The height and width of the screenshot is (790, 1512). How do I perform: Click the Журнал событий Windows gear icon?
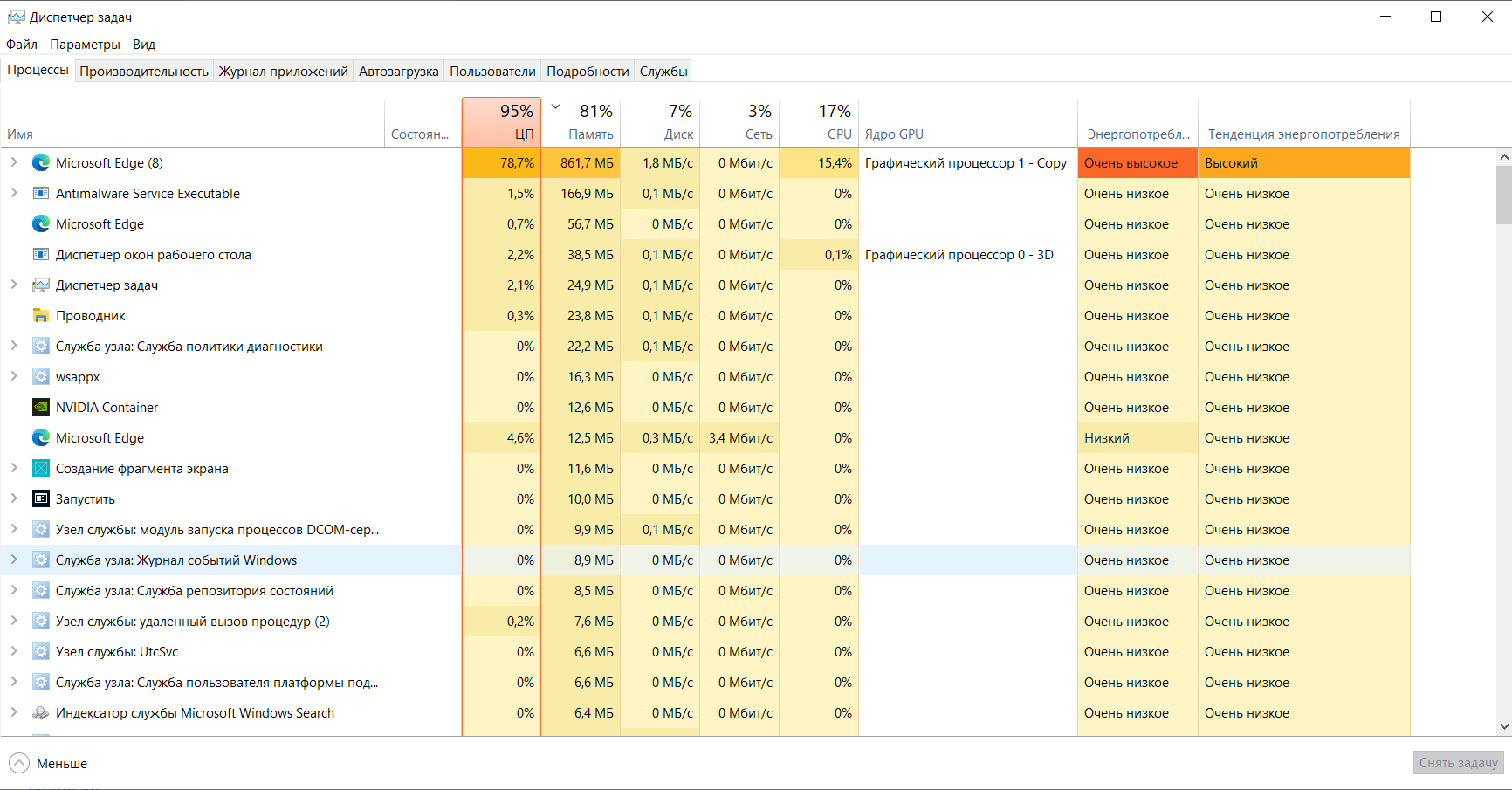pyautogui.click(x=41, y=560)
